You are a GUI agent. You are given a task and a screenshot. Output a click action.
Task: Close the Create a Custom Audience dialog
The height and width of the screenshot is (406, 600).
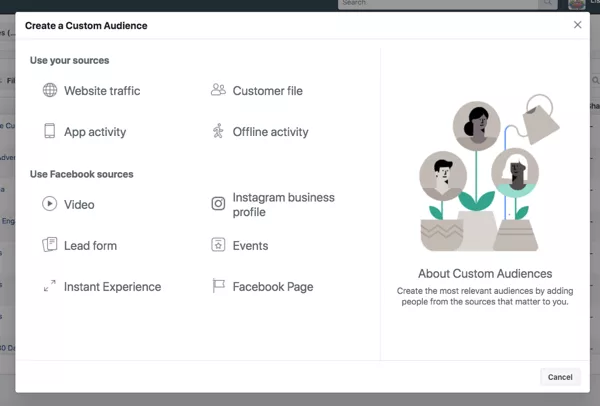577,25
